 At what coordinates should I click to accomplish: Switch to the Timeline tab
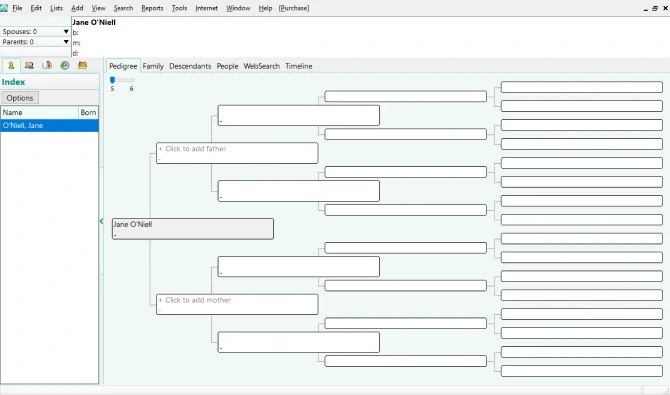tap(299, 66)
